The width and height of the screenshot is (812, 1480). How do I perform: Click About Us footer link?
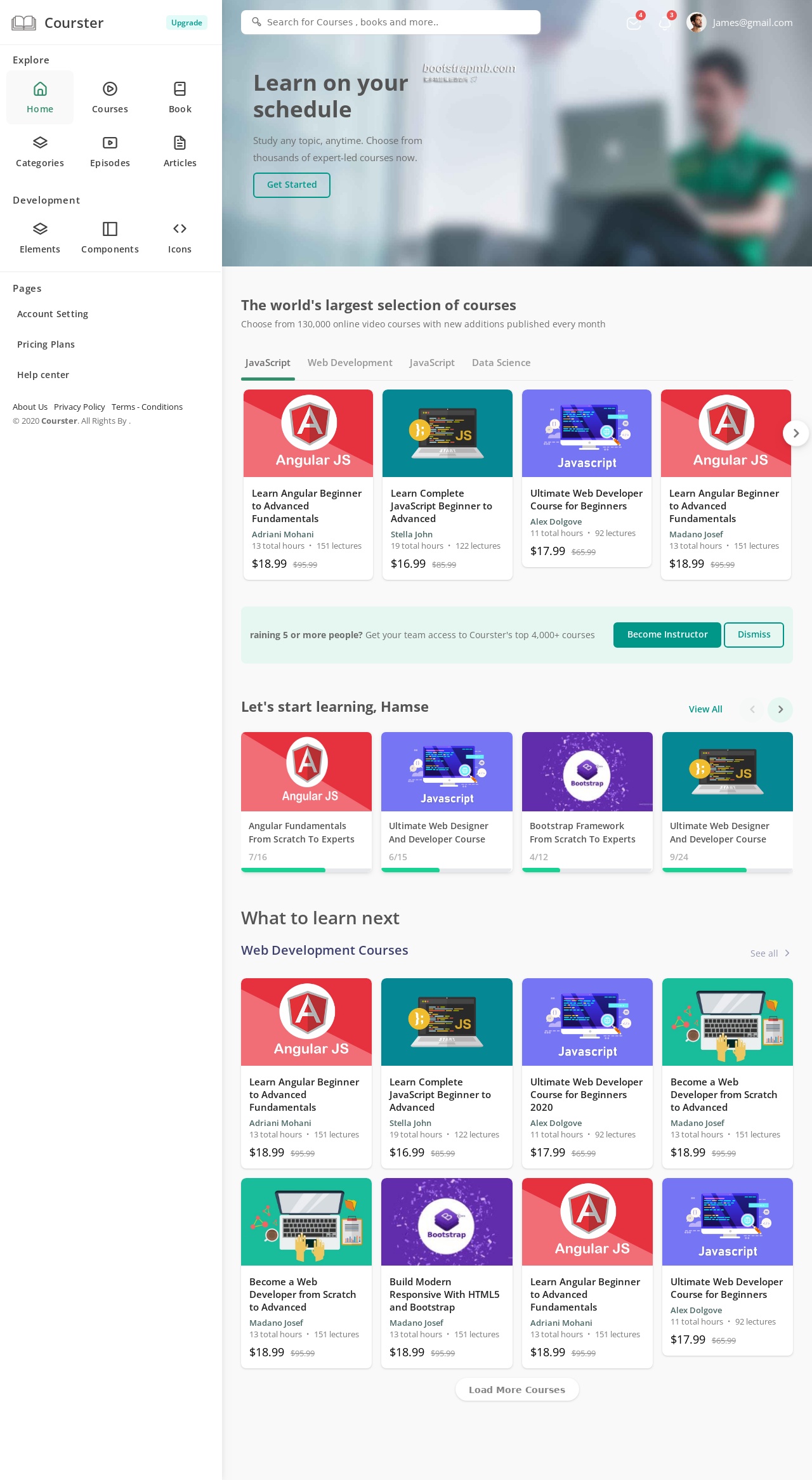click(x=30, y=407)
